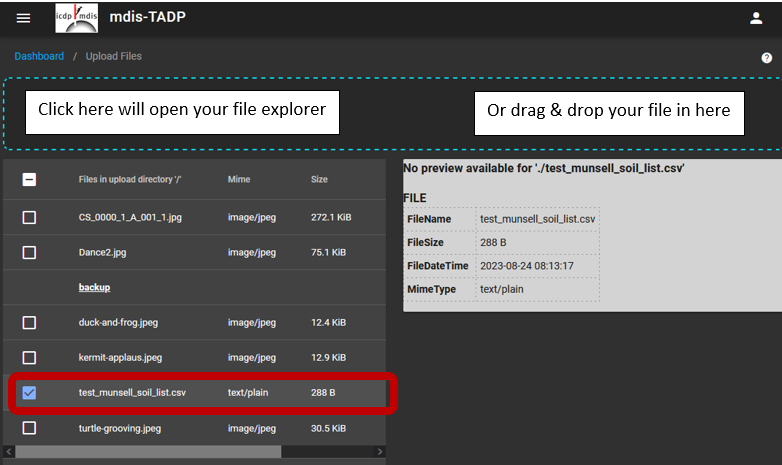Image resolution: width=782 pixels, height=465 pixels.
Task: Click the text/plain mime cell in file list
Action: pyautogui.click(x=248, y=393)
